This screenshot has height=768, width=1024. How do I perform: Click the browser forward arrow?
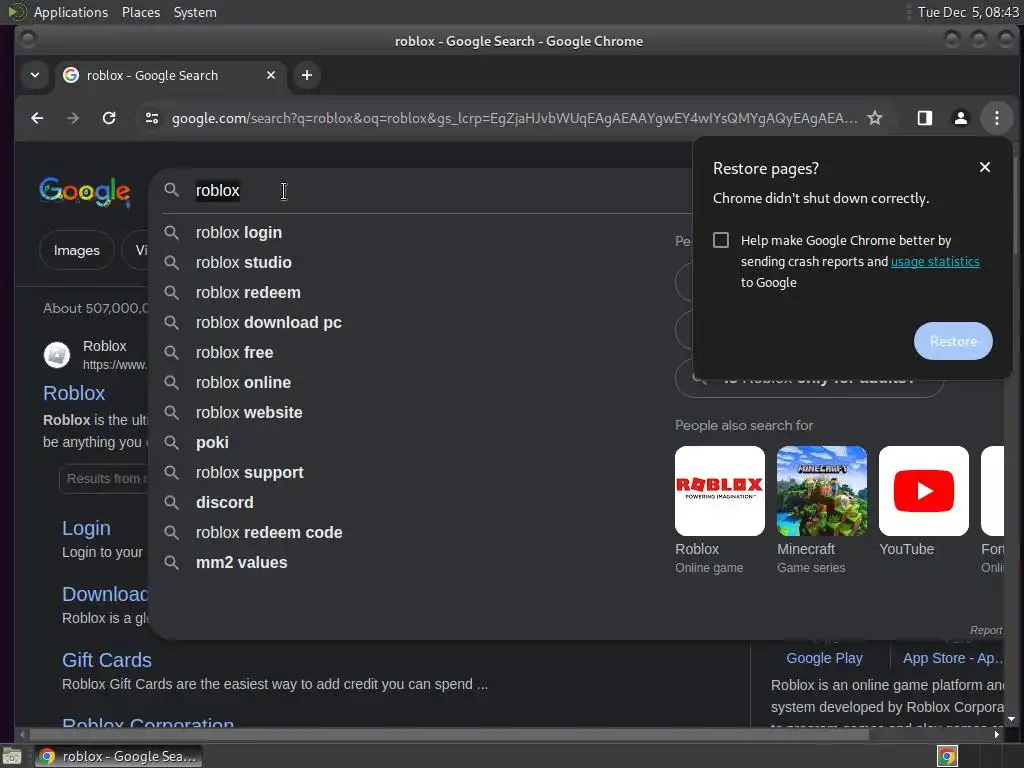pos(72,118)
